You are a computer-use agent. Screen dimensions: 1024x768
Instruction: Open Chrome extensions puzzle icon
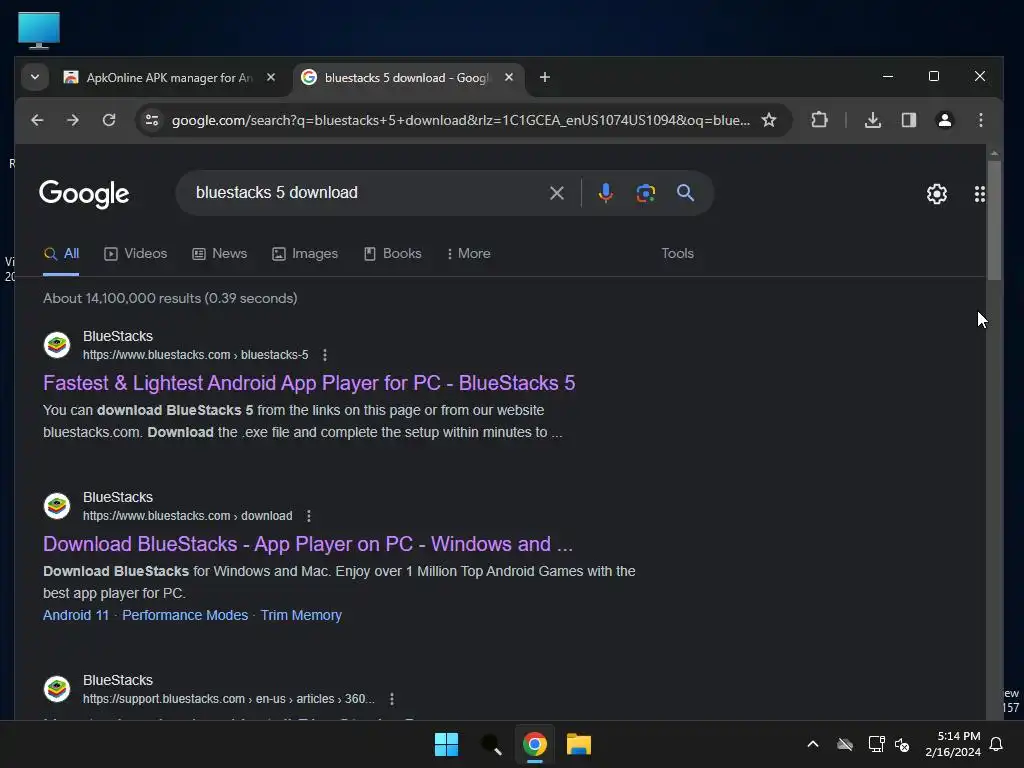tap(819, 120)
